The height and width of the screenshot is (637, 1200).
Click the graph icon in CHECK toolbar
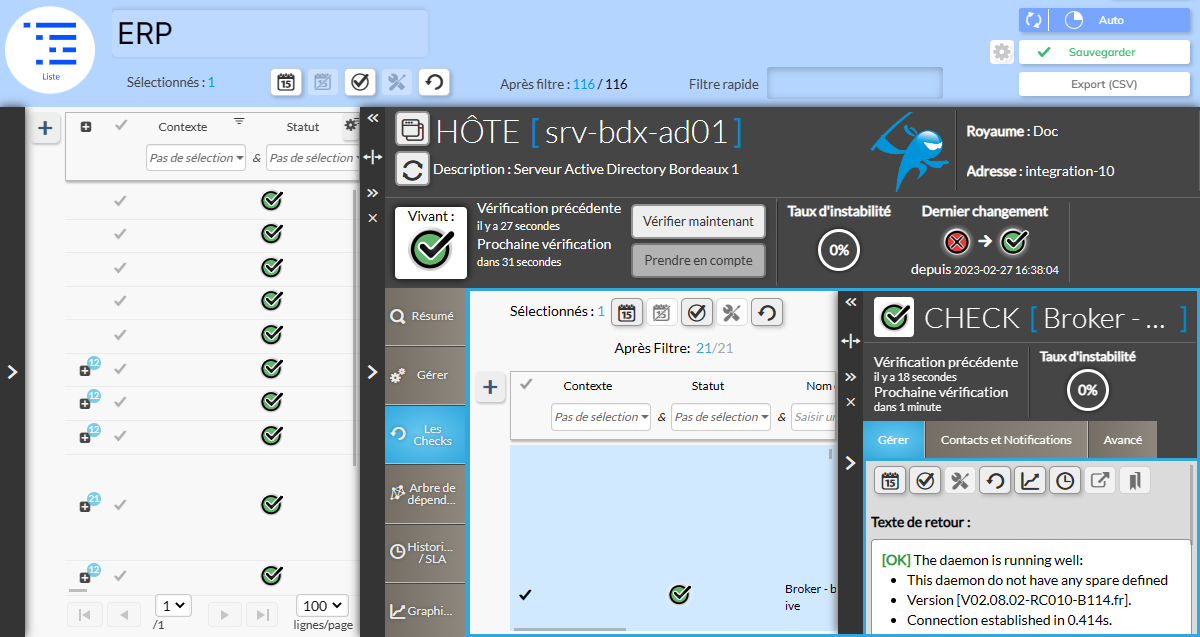tap(1029, 481)
